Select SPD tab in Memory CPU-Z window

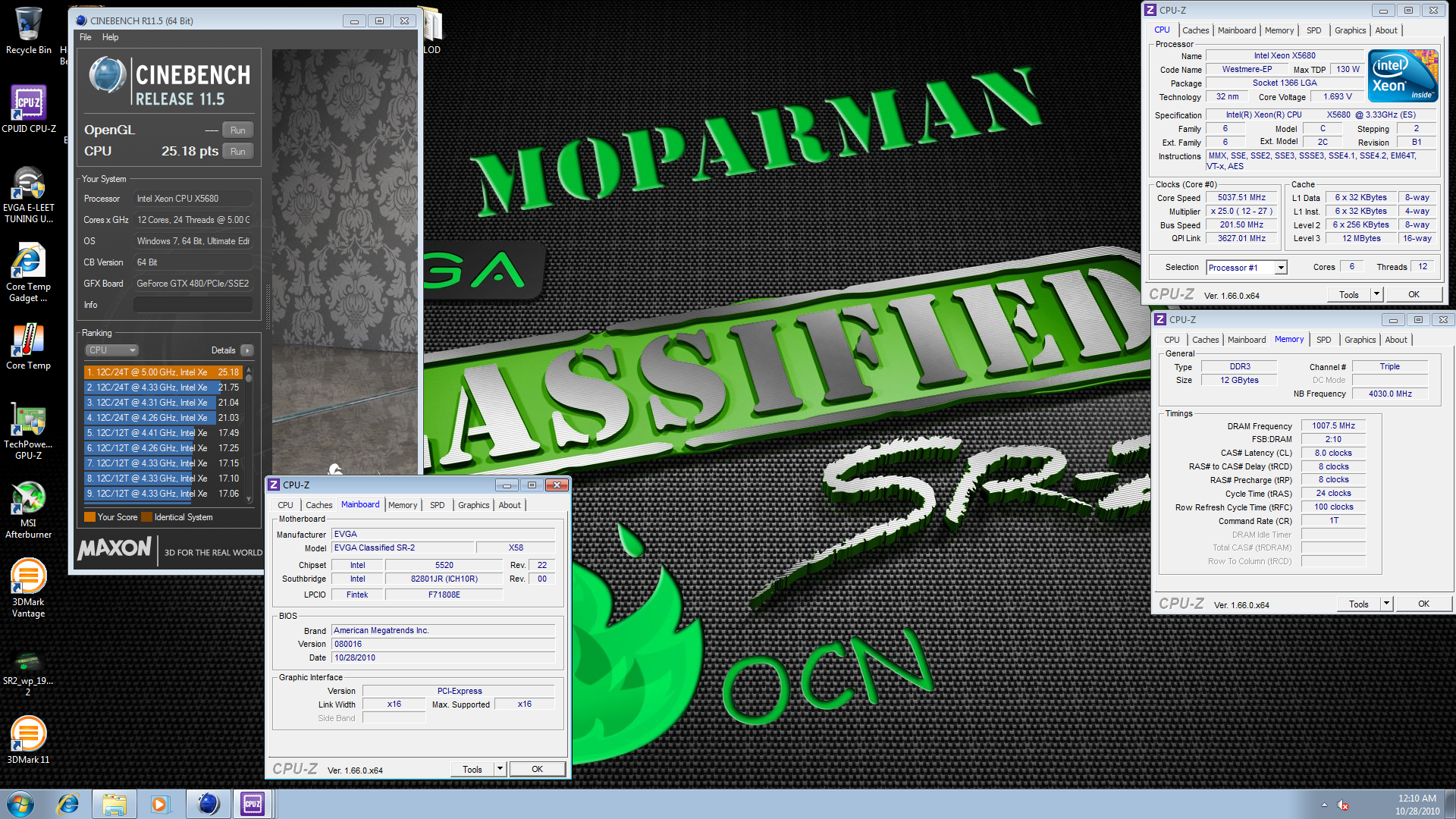point(1323,340)
